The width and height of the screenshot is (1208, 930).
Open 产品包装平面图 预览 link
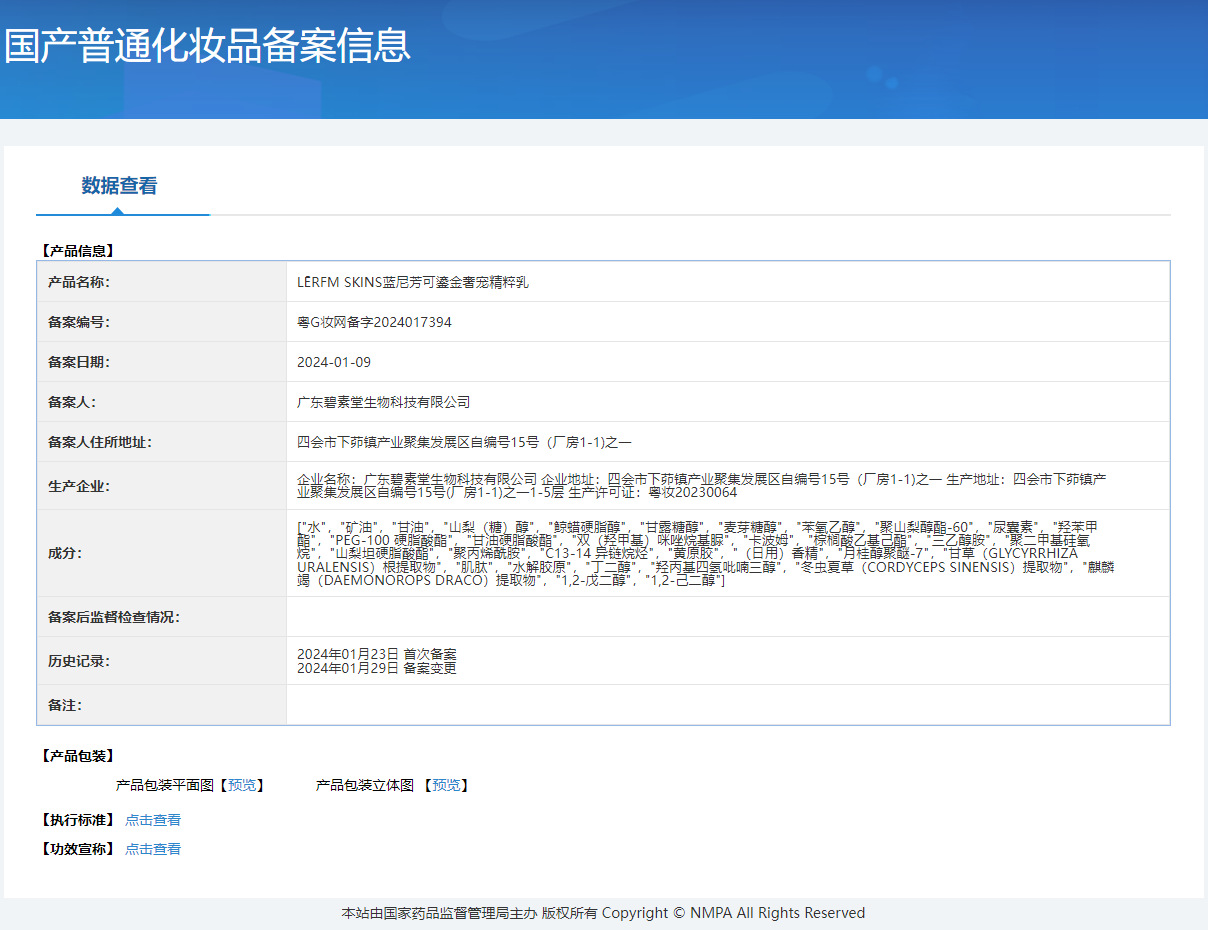[x=242, y=786]
